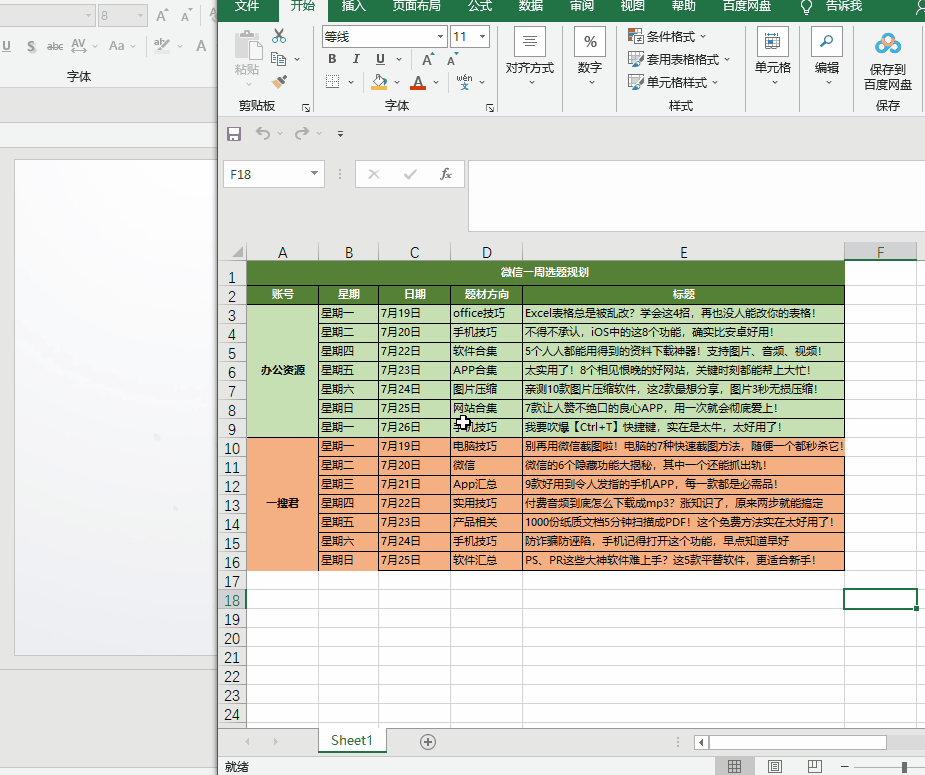Click the Cut scissors icon

[279, 36]
